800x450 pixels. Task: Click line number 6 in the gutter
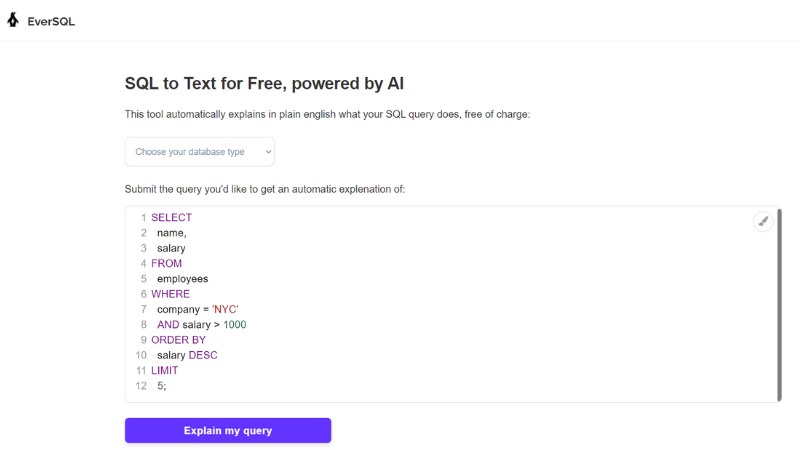[143, 294]
